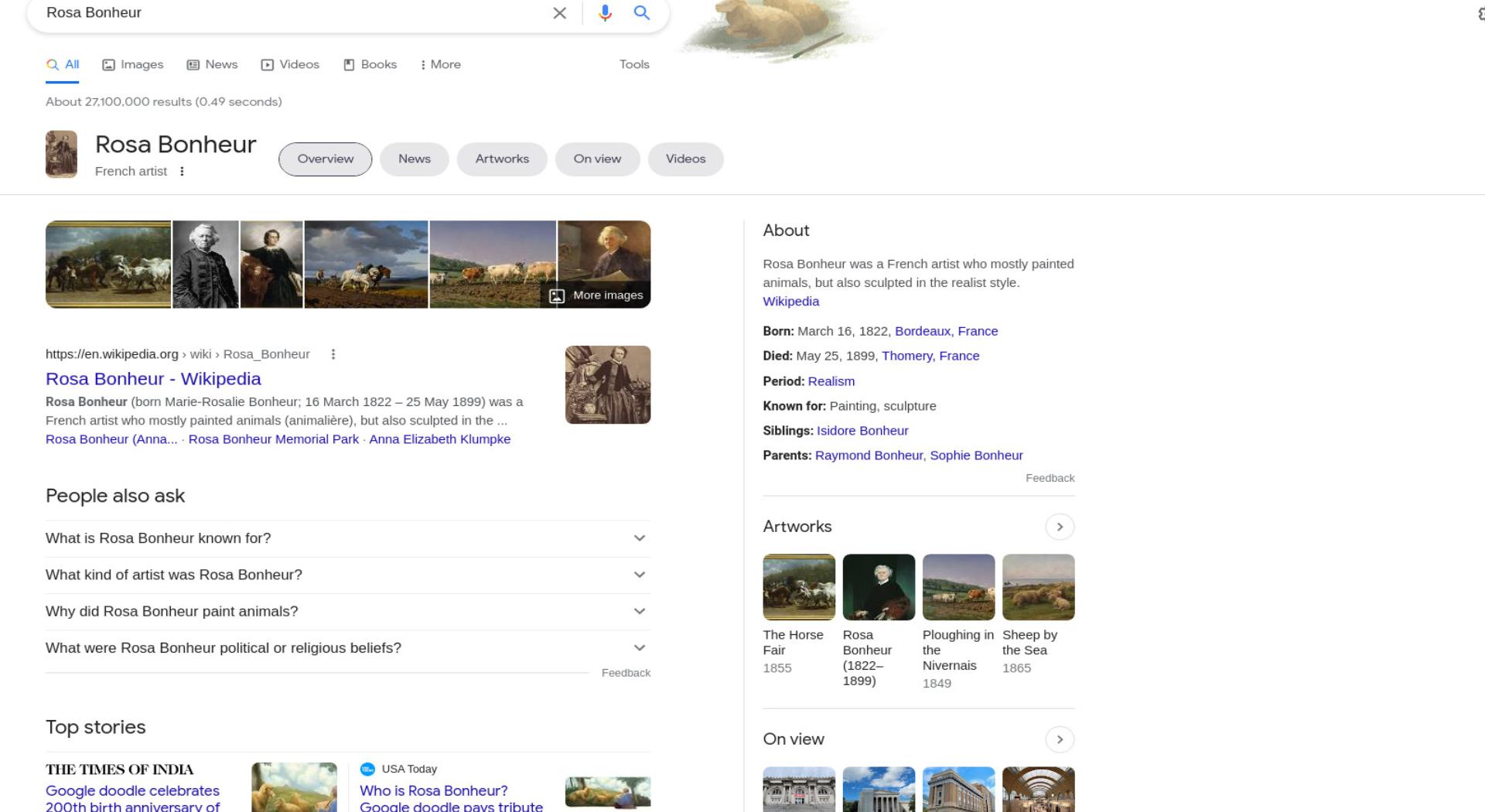The height and width of the screenshot is (812, 1485).
Task: Open the last On view museum gallery thumbnail
Action: click(1038, 789)
